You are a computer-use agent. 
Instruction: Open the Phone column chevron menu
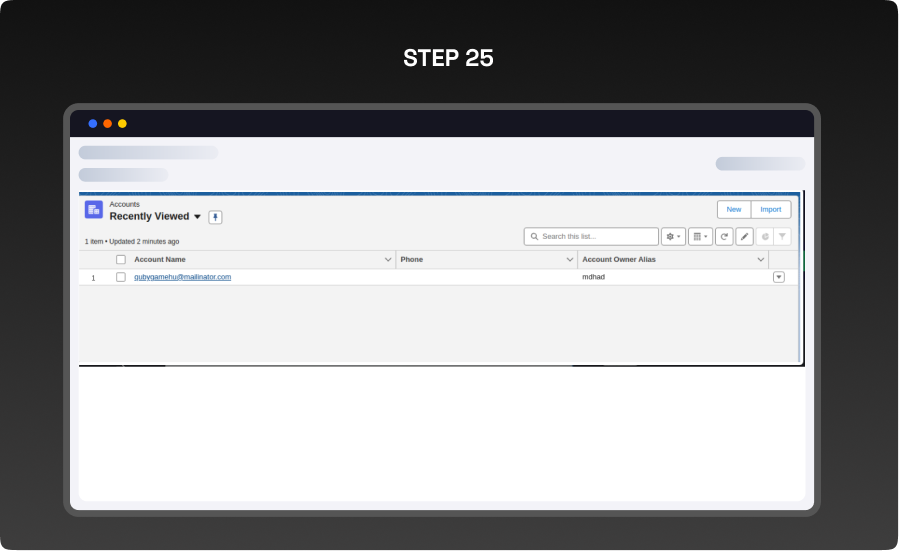coord(570,260)
